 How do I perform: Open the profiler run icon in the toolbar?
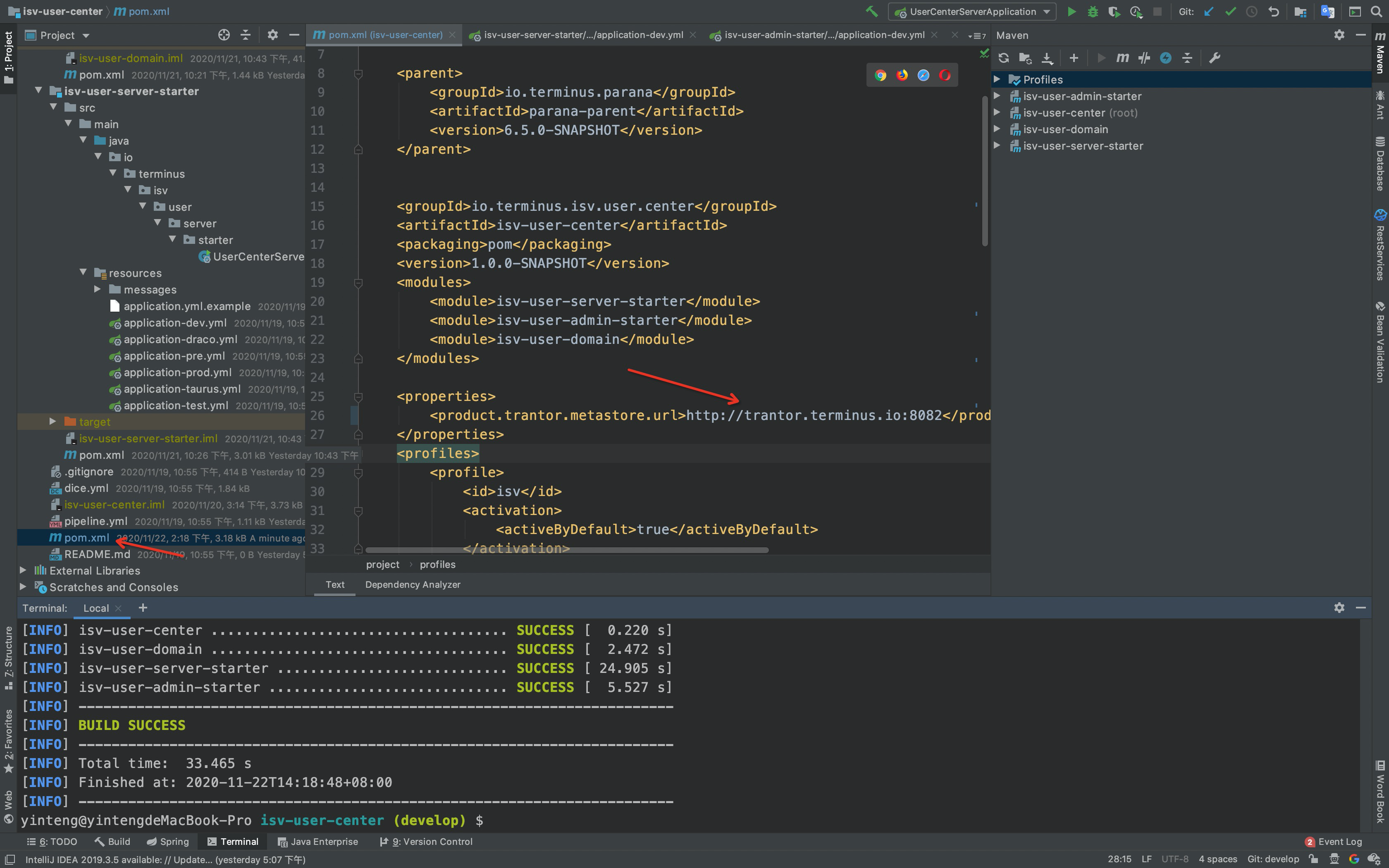tap(1136, 12)
